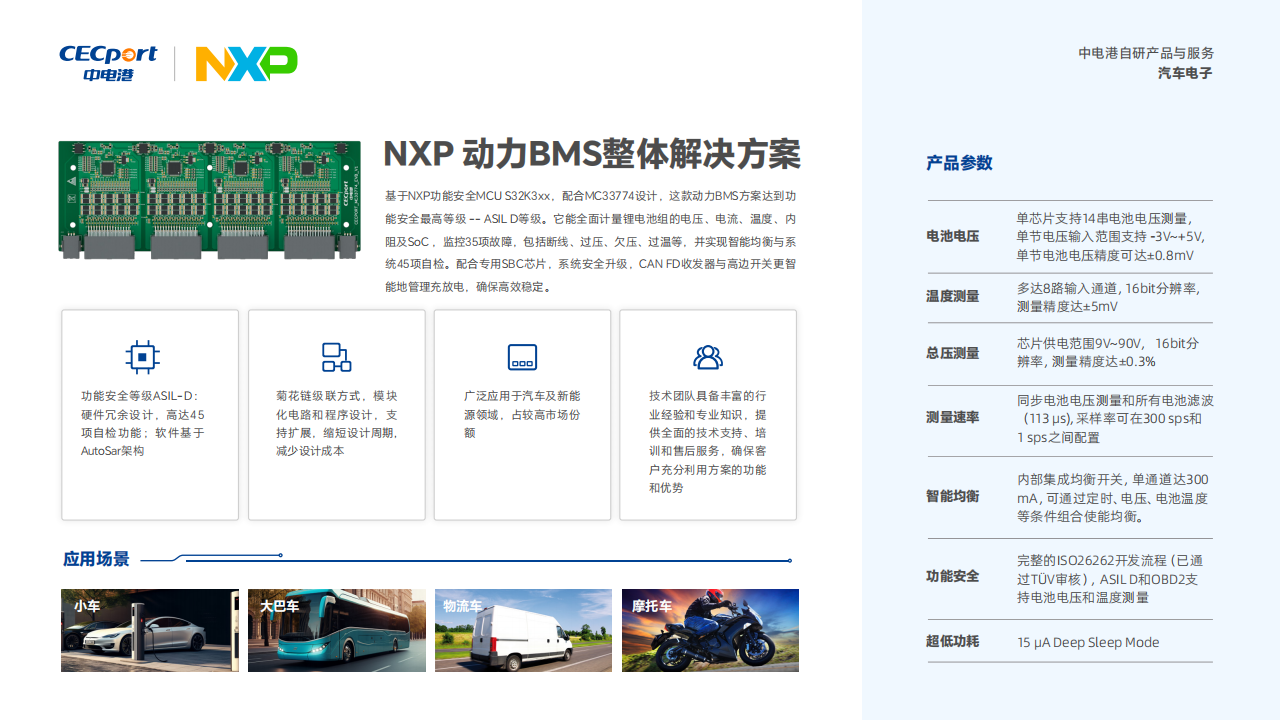This screenshot has height=720, width=1280.
Task: Click the chip icon above ASIL-D card
Action: click(143, 357)
